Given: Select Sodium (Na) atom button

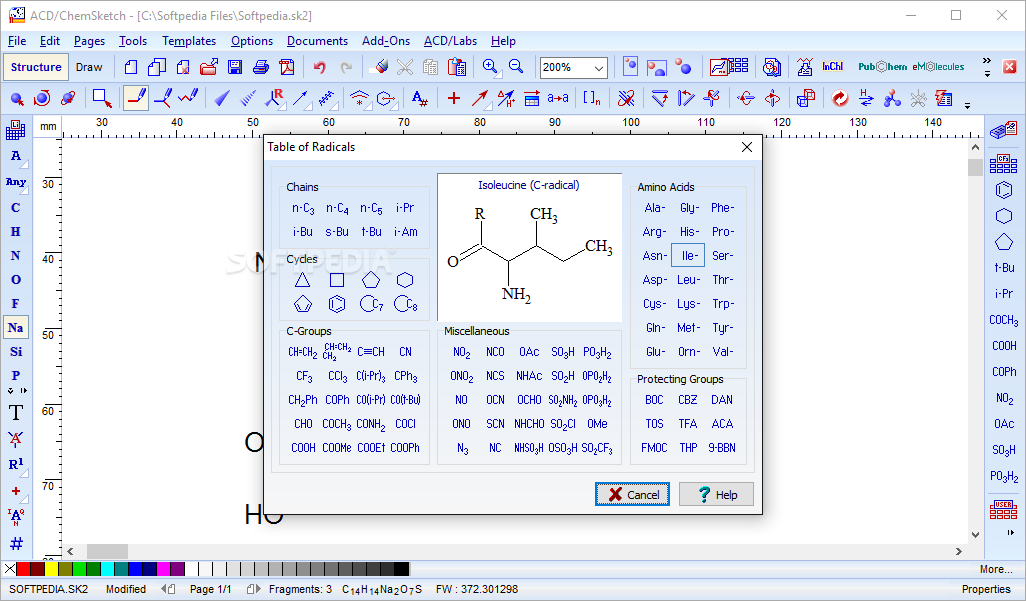Looking at the screenshot, I should click(x=16, y=327).
